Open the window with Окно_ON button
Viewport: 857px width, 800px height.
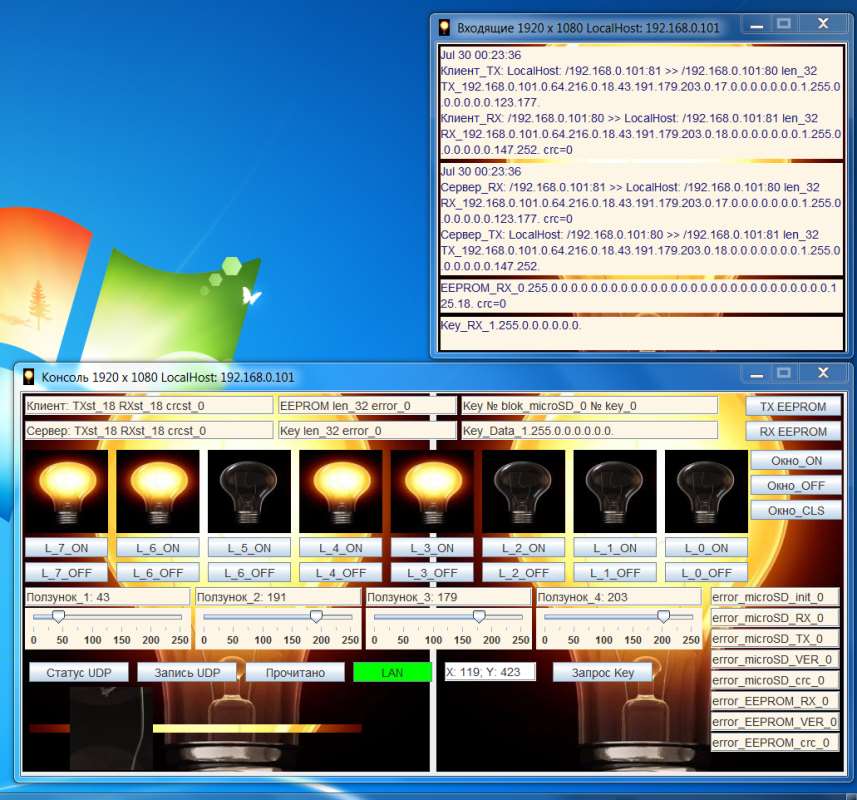coord(795,461)
